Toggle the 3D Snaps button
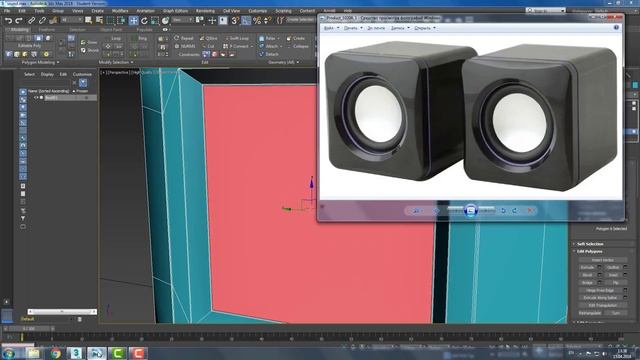 point(235,20)
